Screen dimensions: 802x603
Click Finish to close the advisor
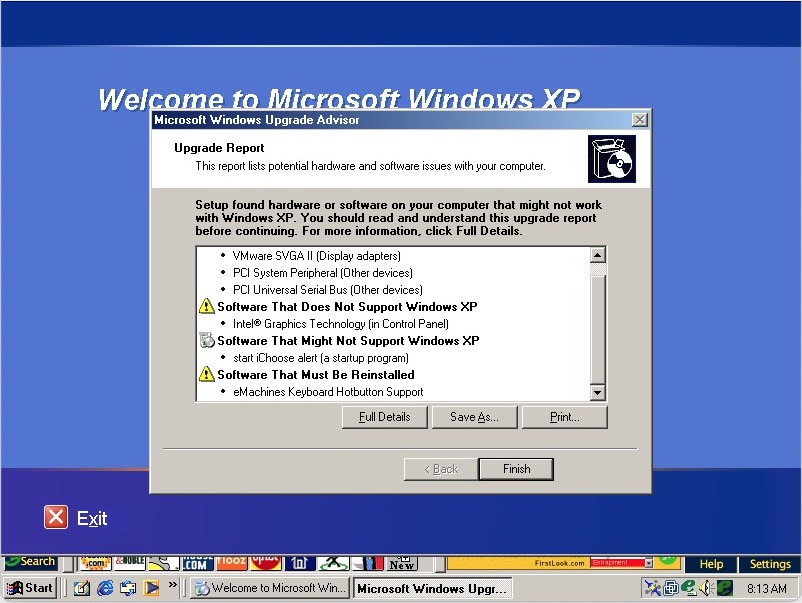[516, 469]
